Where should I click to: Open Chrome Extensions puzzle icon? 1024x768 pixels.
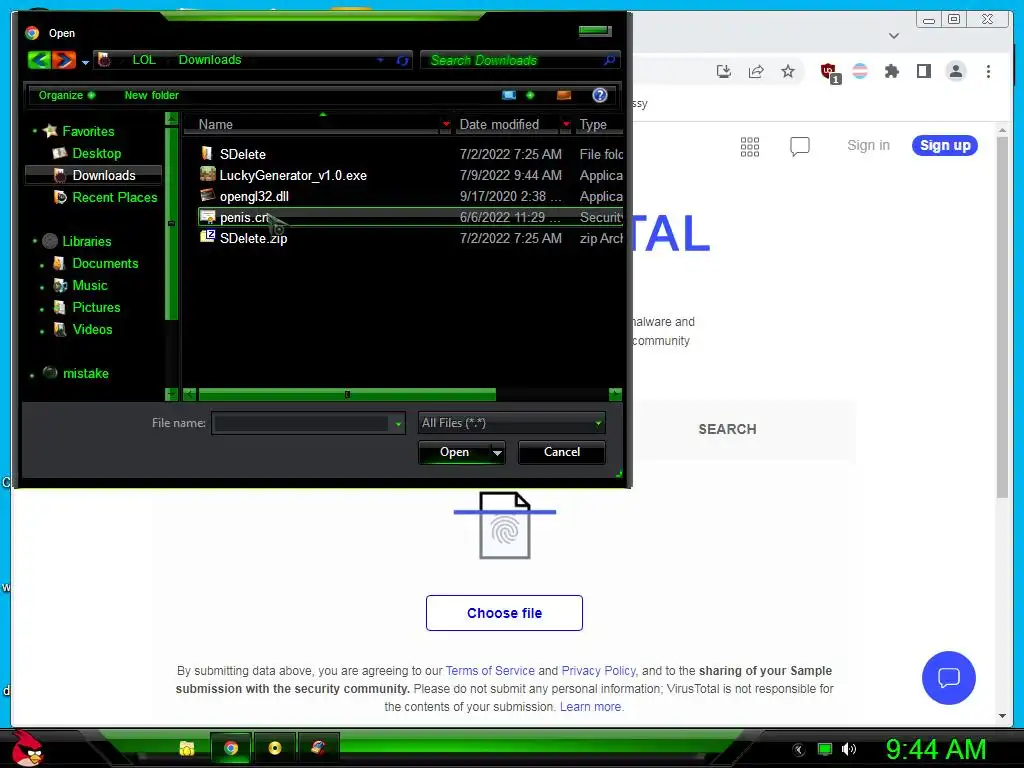[x=891, y=71]
